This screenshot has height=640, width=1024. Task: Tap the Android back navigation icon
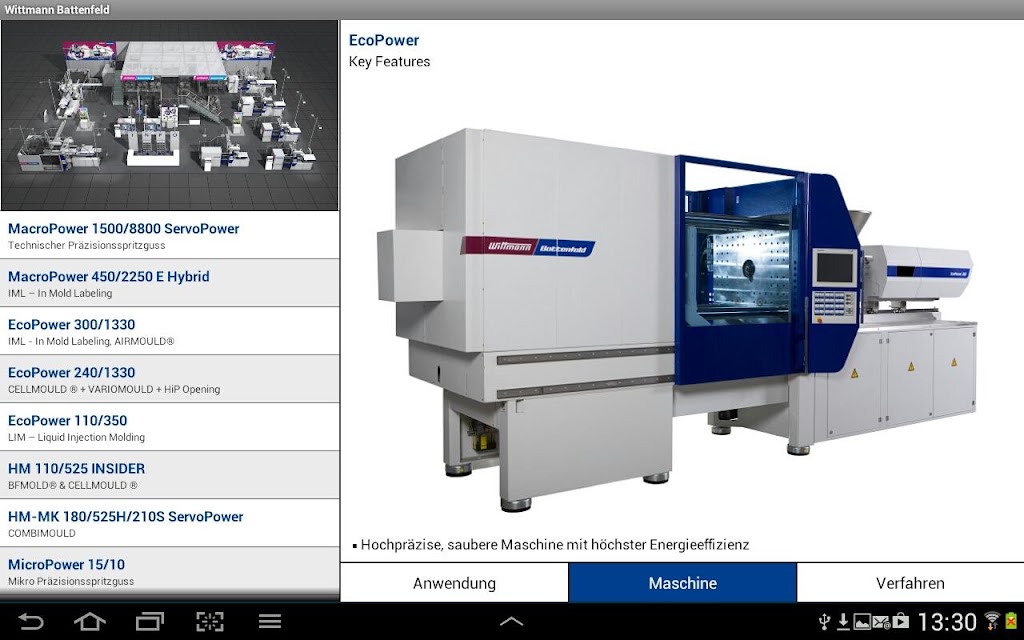[x=31, y=621]
